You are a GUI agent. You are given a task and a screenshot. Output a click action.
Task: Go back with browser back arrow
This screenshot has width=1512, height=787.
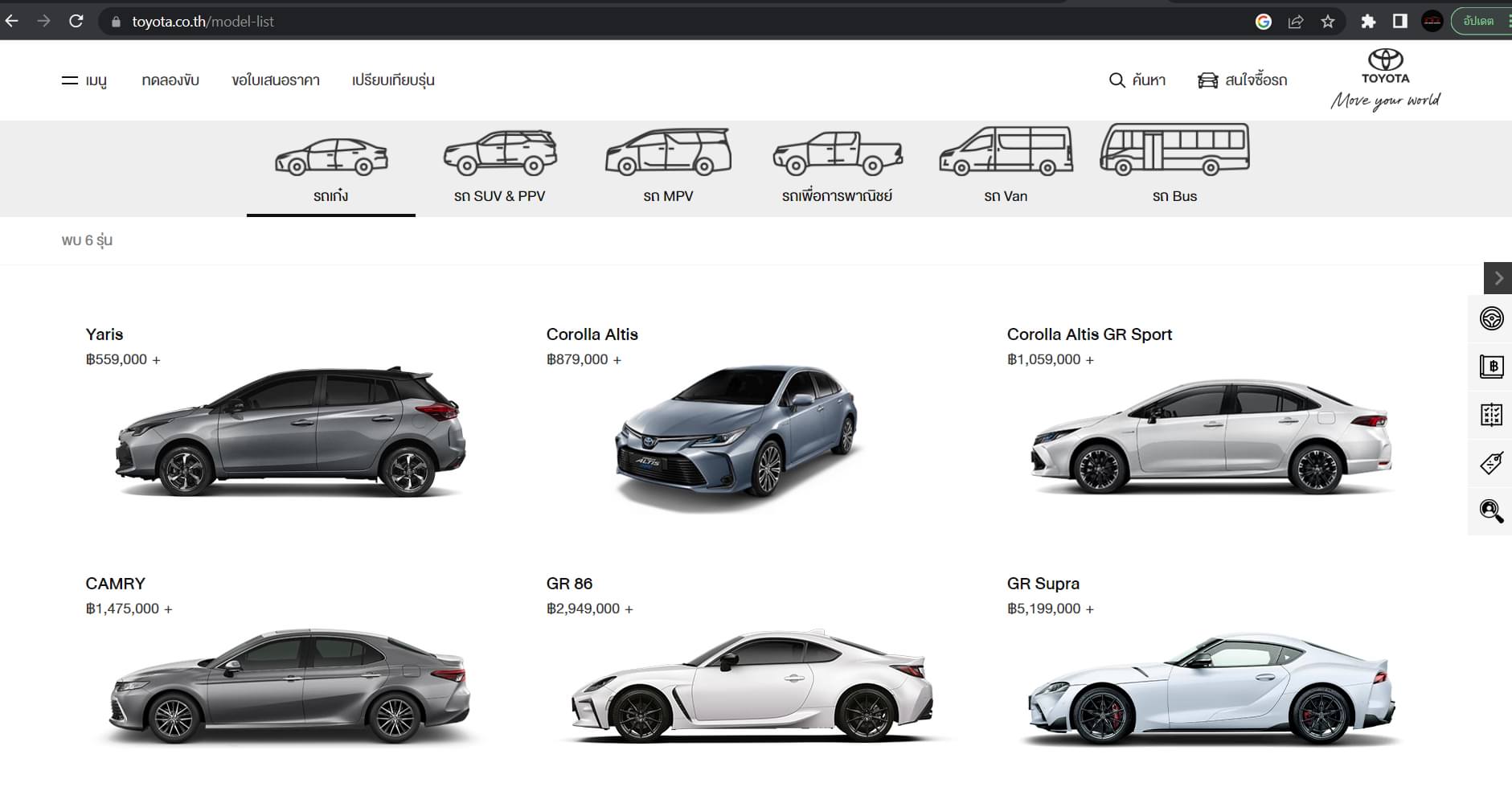(11, 22)
